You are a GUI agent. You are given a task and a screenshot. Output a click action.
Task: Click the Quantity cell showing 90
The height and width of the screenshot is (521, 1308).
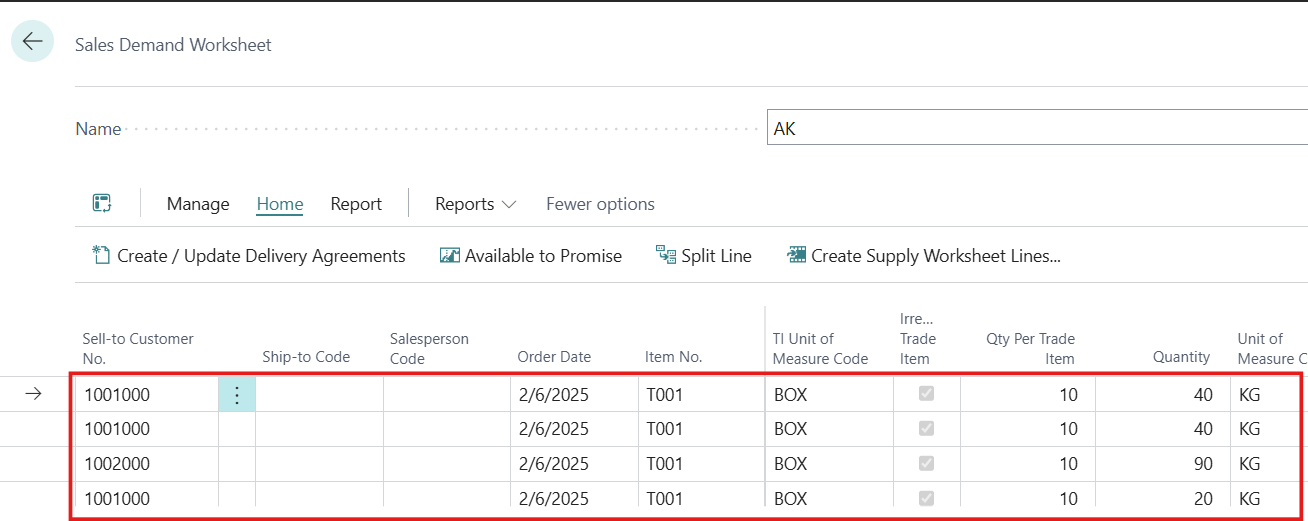[1162, 464]
